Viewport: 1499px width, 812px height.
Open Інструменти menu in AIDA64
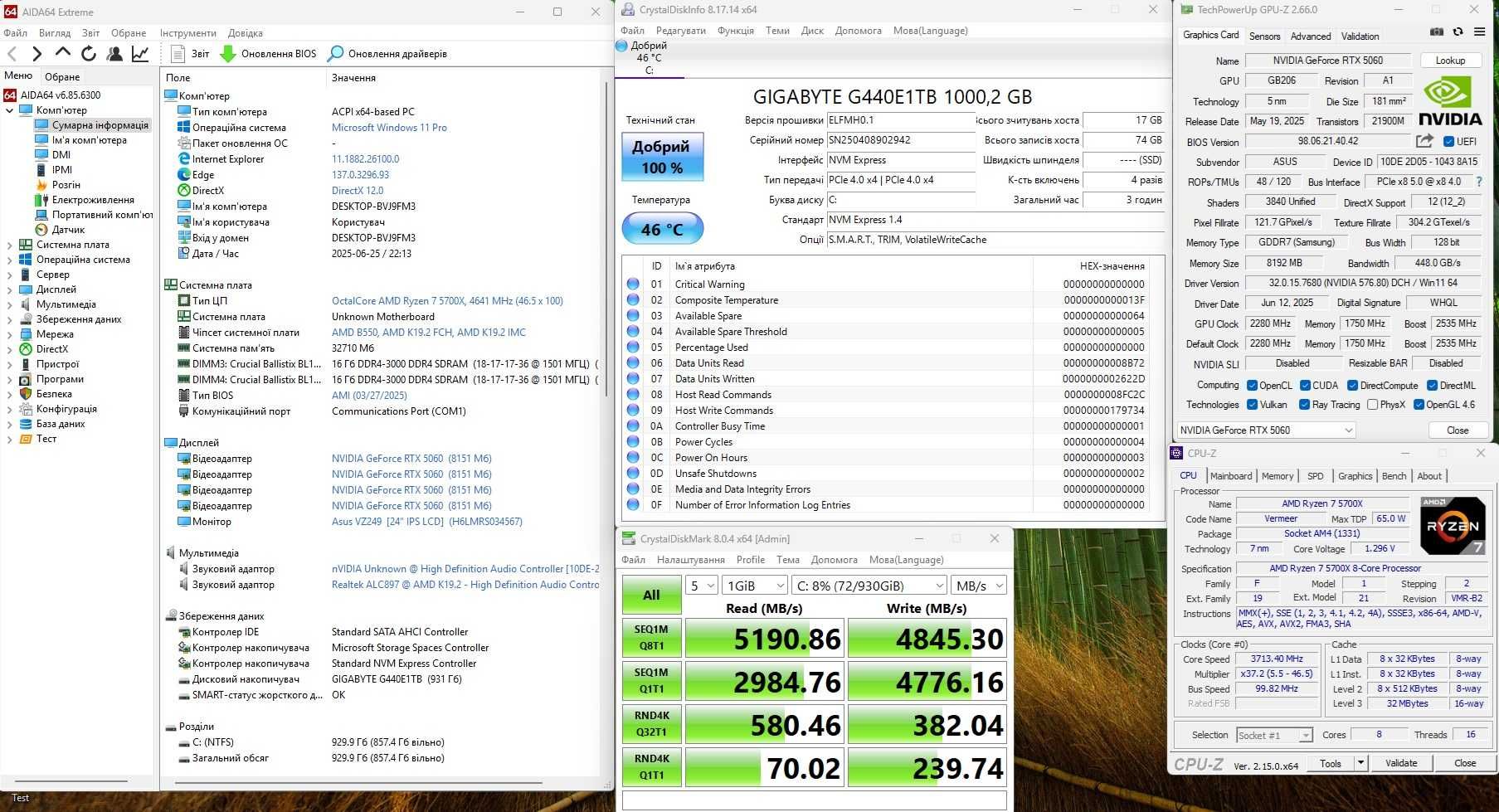[x=188, y=33]
